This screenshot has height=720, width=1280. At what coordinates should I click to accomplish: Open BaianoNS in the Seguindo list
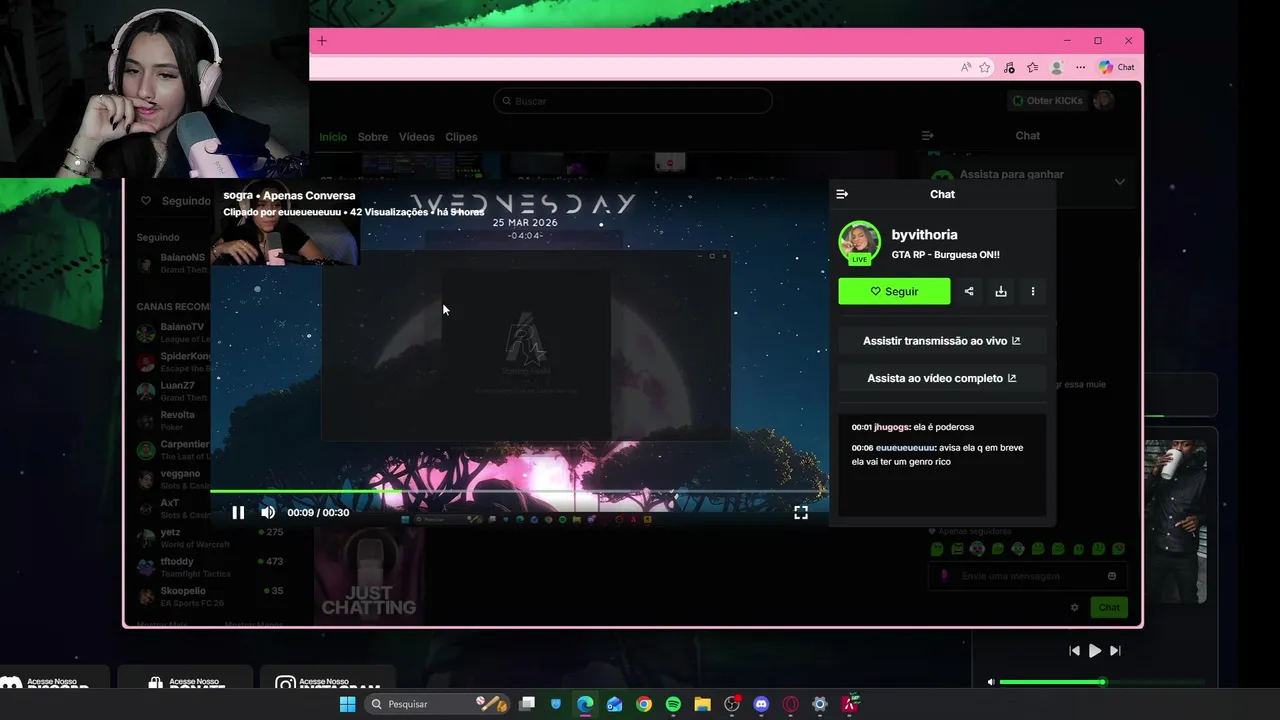coord(172,263)
